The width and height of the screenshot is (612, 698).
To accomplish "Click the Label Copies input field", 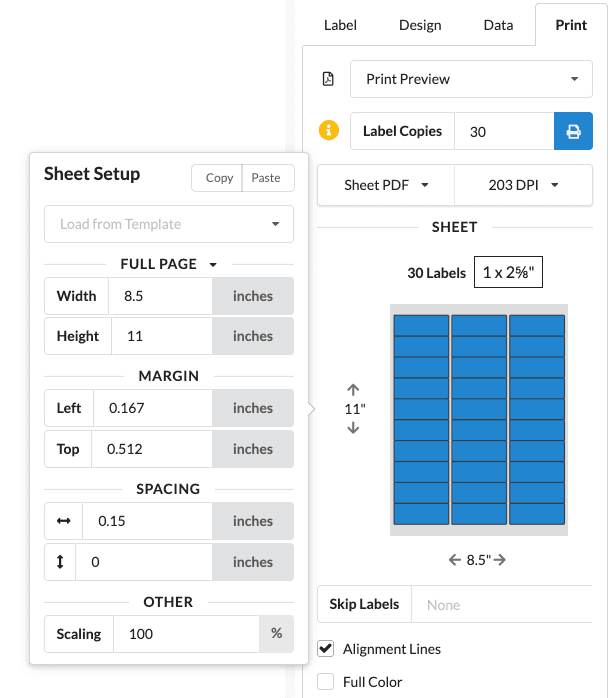I will [504, 131].
